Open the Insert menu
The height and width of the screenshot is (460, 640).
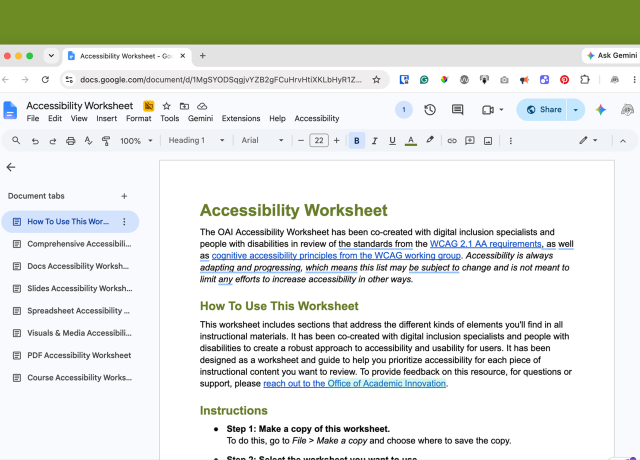tap(107, 118)
